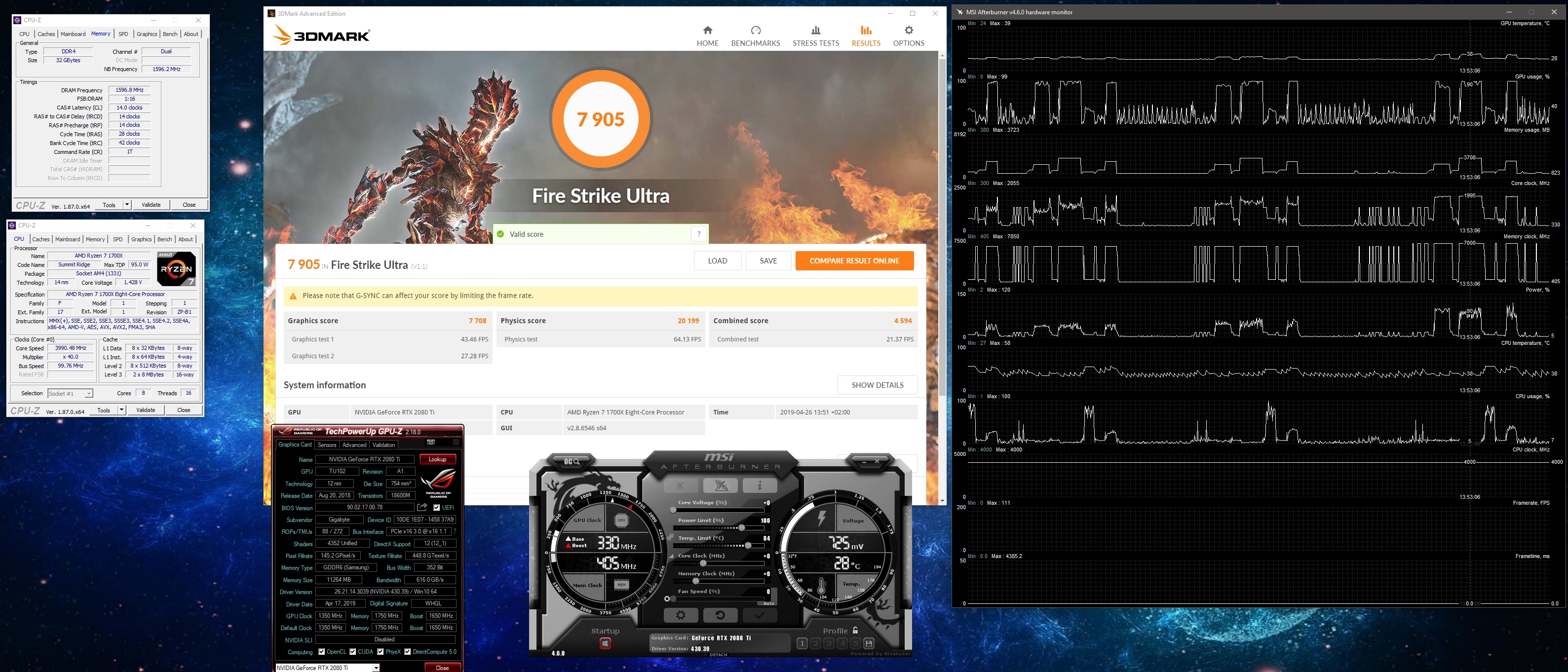1568x672 pixels.
Task: Click COMPARE RESULT ONLINE button
Action: [854, 261]
